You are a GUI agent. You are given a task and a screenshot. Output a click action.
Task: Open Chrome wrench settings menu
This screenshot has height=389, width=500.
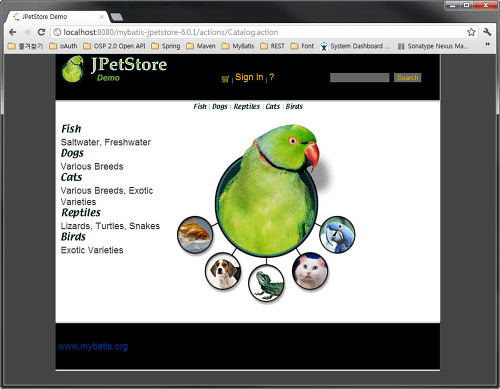(x=487, y=32)
